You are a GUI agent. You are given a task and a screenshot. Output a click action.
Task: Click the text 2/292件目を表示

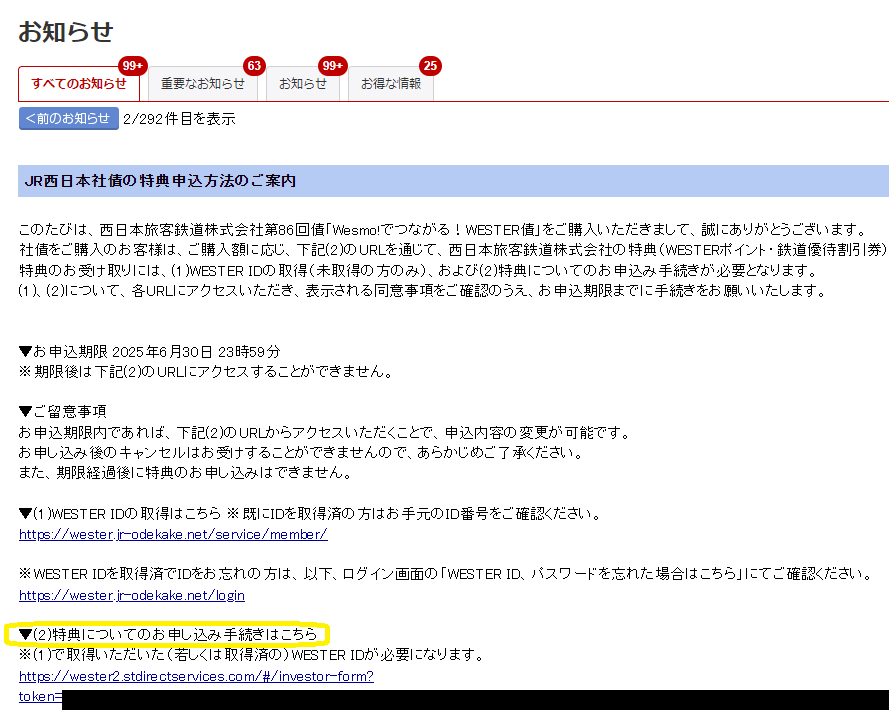click(179, 119)
